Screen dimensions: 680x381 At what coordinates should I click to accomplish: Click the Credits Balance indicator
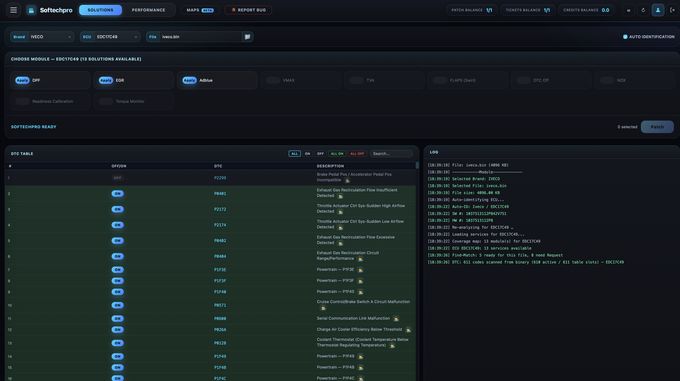pos(586,10)
